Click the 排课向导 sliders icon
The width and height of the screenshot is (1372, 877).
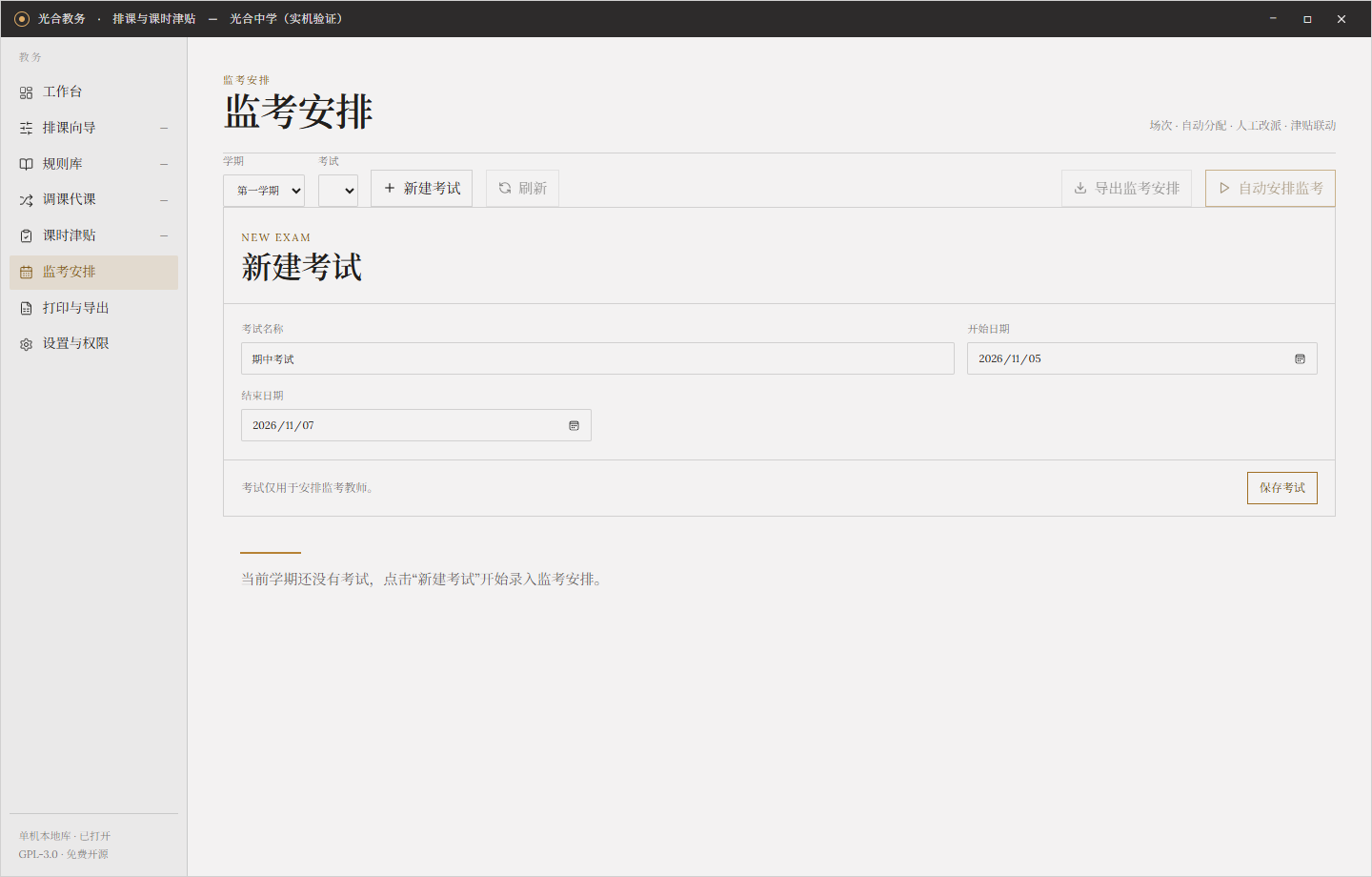pyautogui.click(x=26, y=128)
